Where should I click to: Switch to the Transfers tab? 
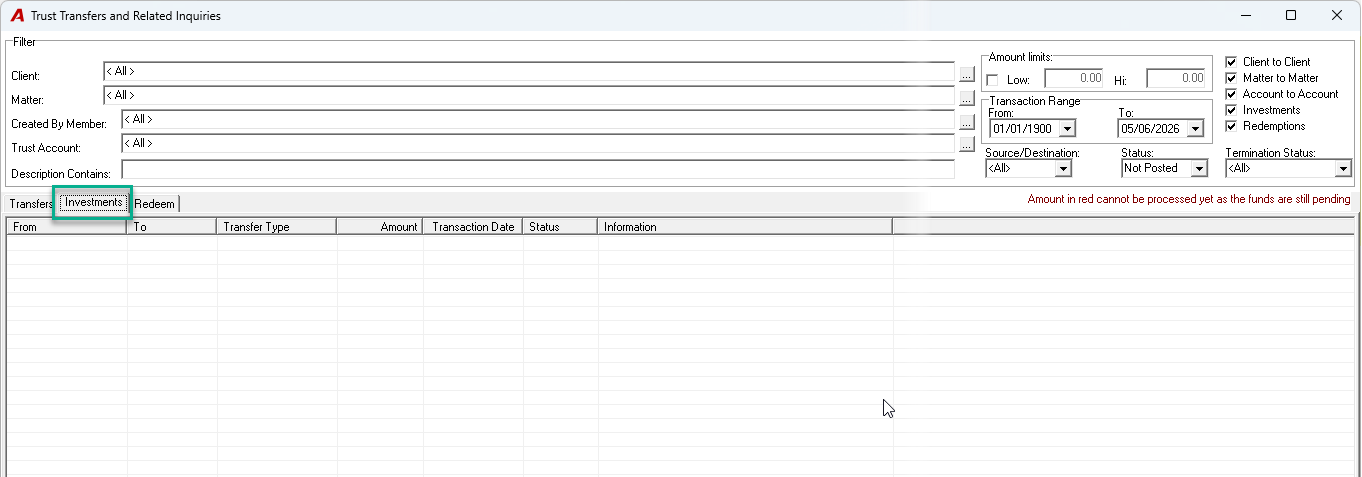pyautogui.click(x=31, y=204)
